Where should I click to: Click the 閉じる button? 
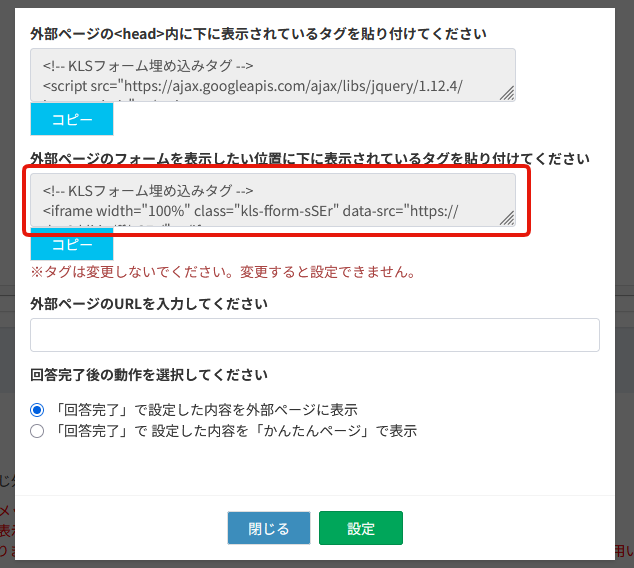(269, 528)
